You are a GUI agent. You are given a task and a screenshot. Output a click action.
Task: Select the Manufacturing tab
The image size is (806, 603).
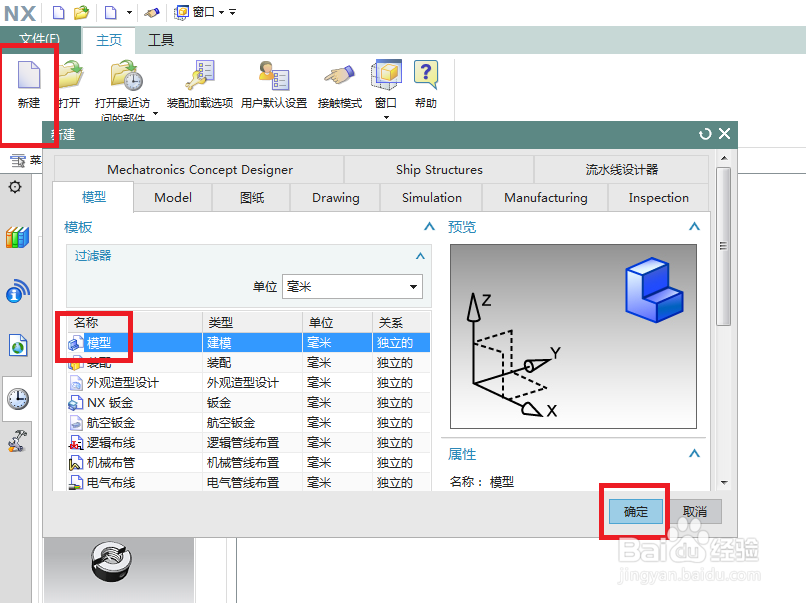click(x=545, y=197)
